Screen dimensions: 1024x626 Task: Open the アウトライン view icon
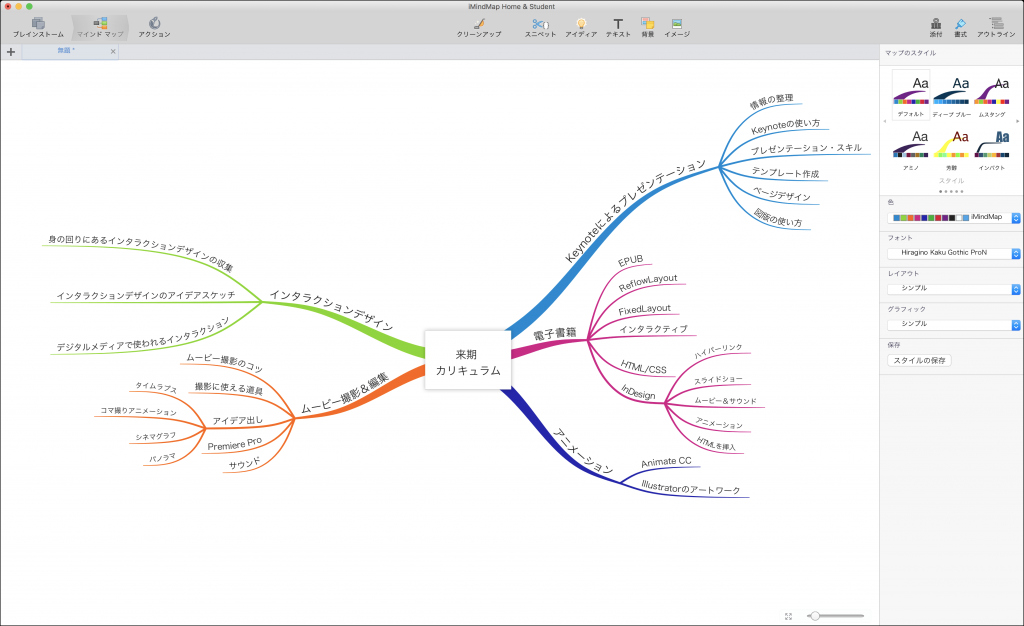994,26
